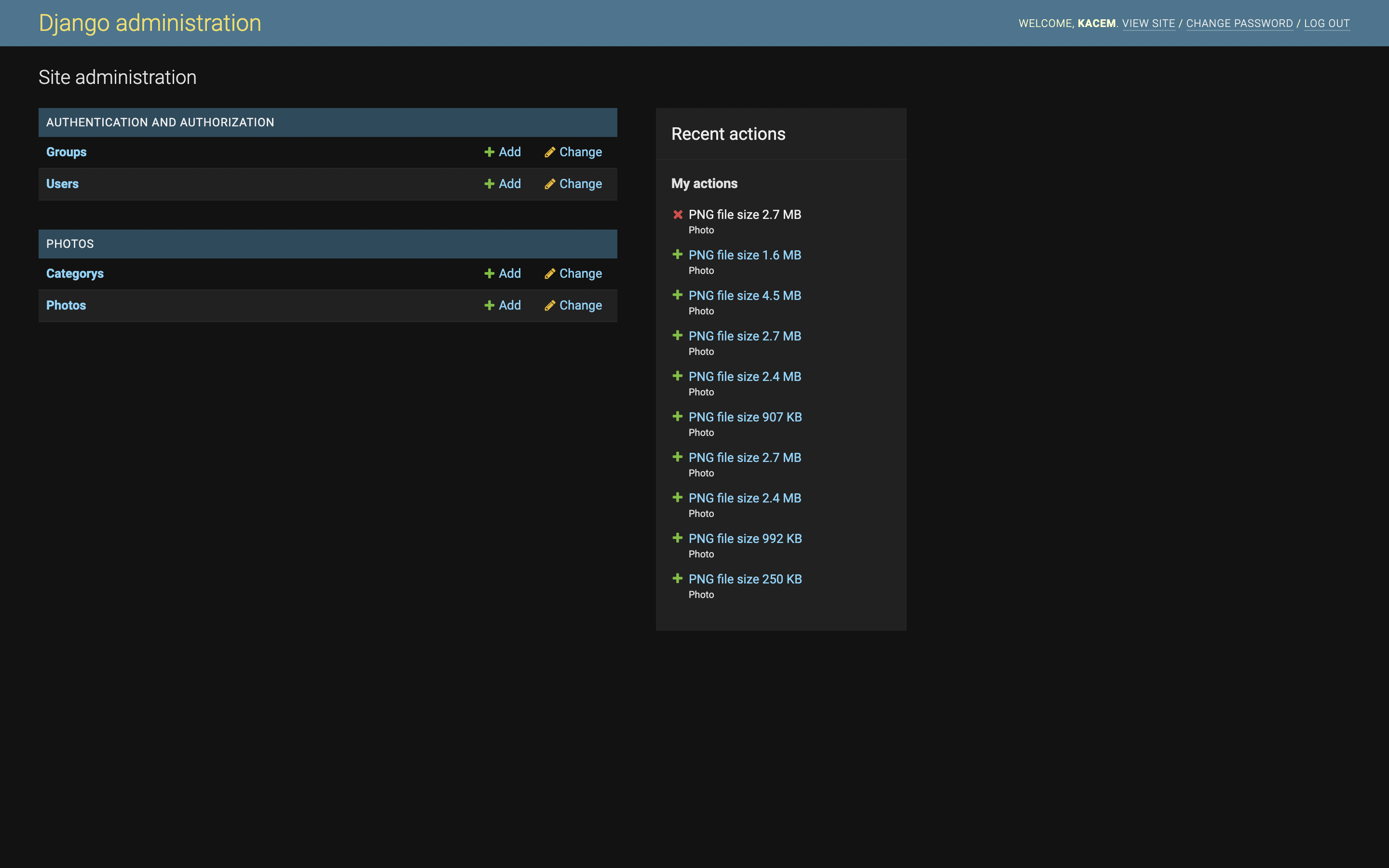This screenshot has width=1389, height=868.
Task: Open the Photos app section header
Action: [x=70, y=244]
